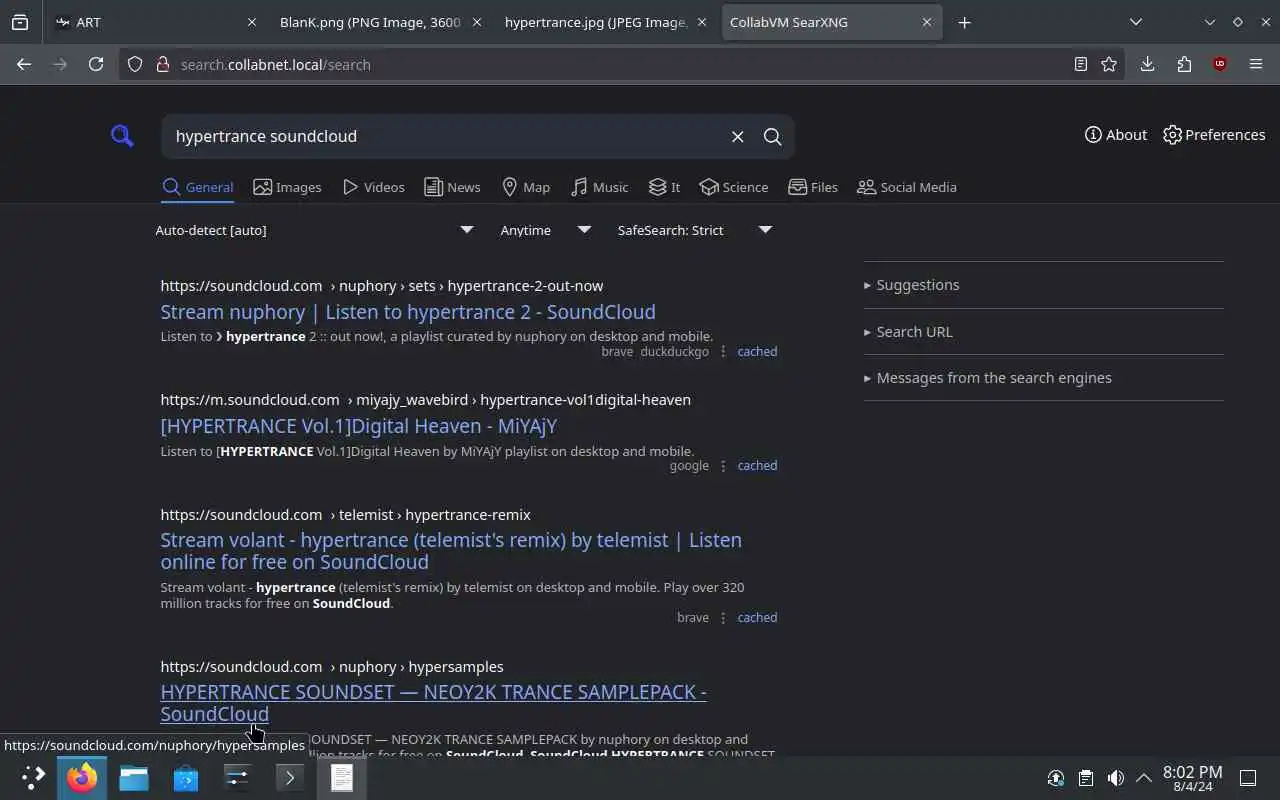This screenshot has width=1280, height=800.
Task: Open the Discover store taskbar icon
Action: pyautogui.click(x=186, y=777)
